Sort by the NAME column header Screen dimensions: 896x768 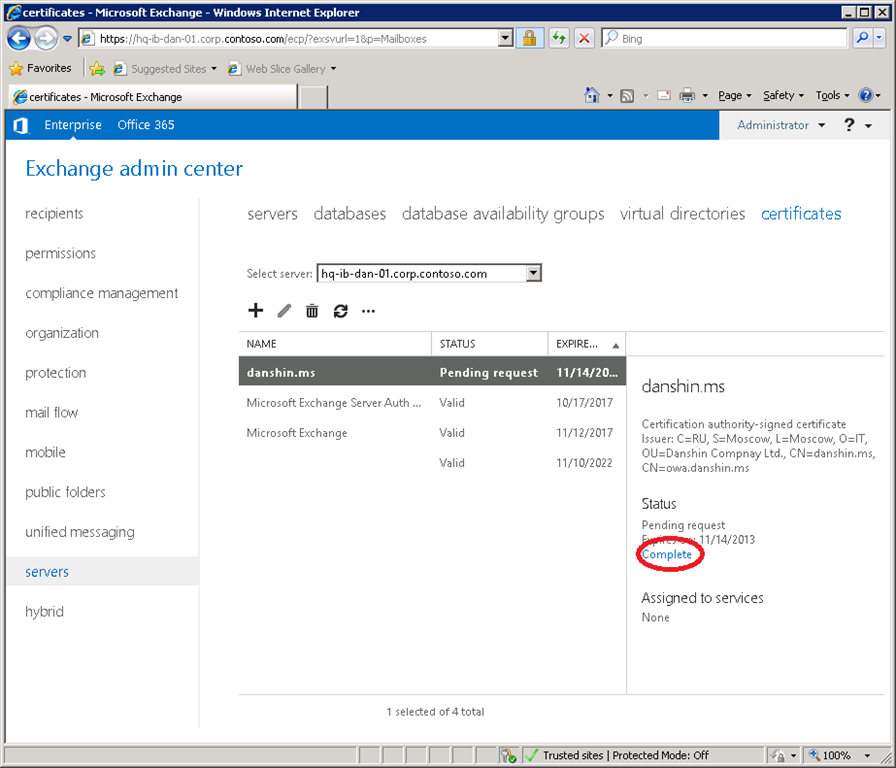335,344
